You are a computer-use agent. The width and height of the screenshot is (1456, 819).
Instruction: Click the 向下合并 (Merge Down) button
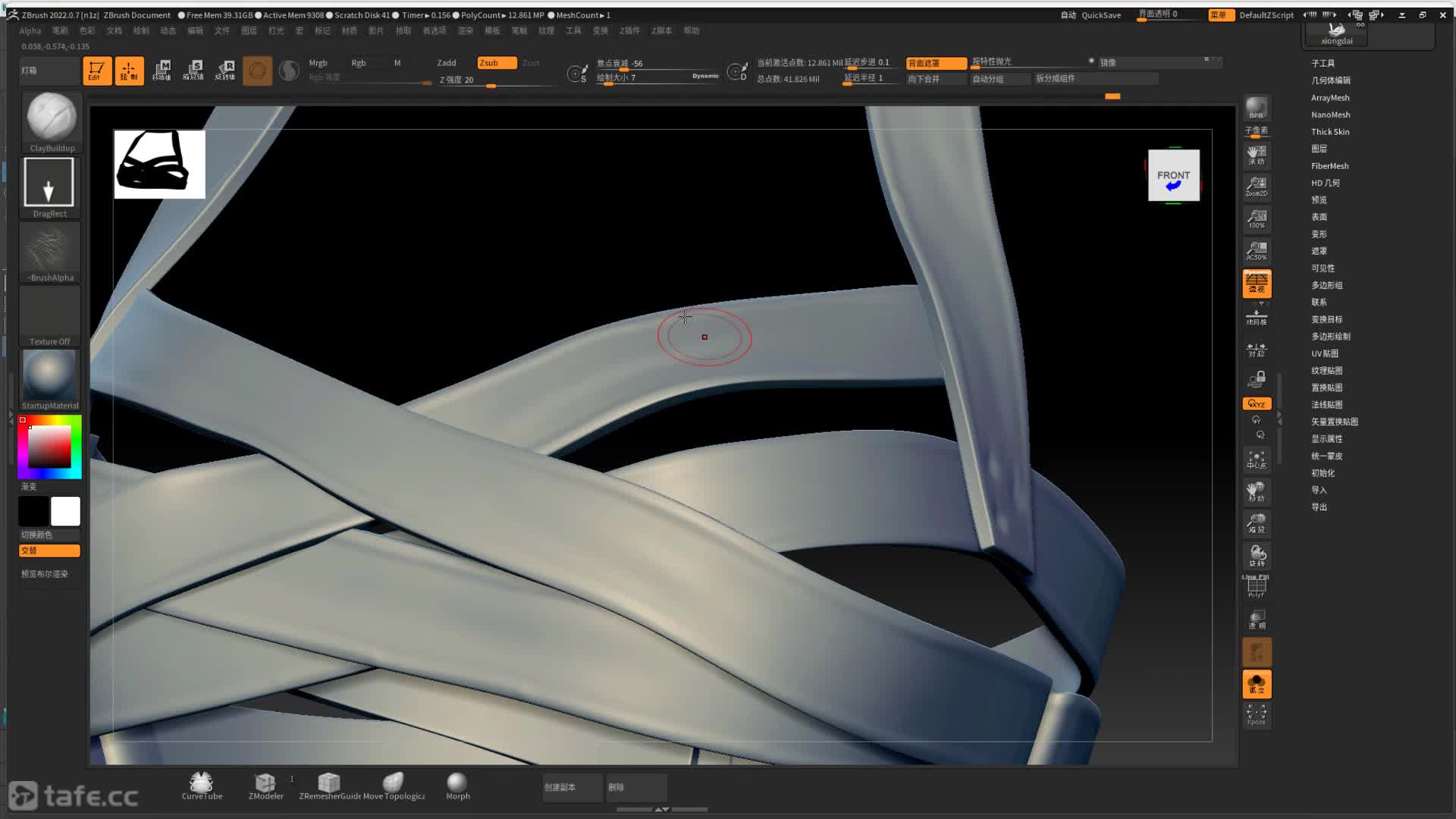936,79
